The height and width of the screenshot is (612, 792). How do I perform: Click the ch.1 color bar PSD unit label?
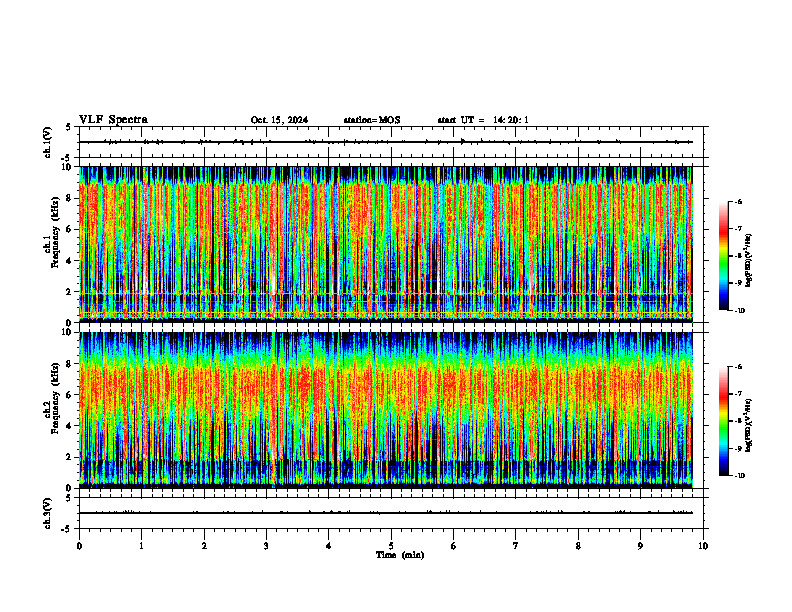749,260
